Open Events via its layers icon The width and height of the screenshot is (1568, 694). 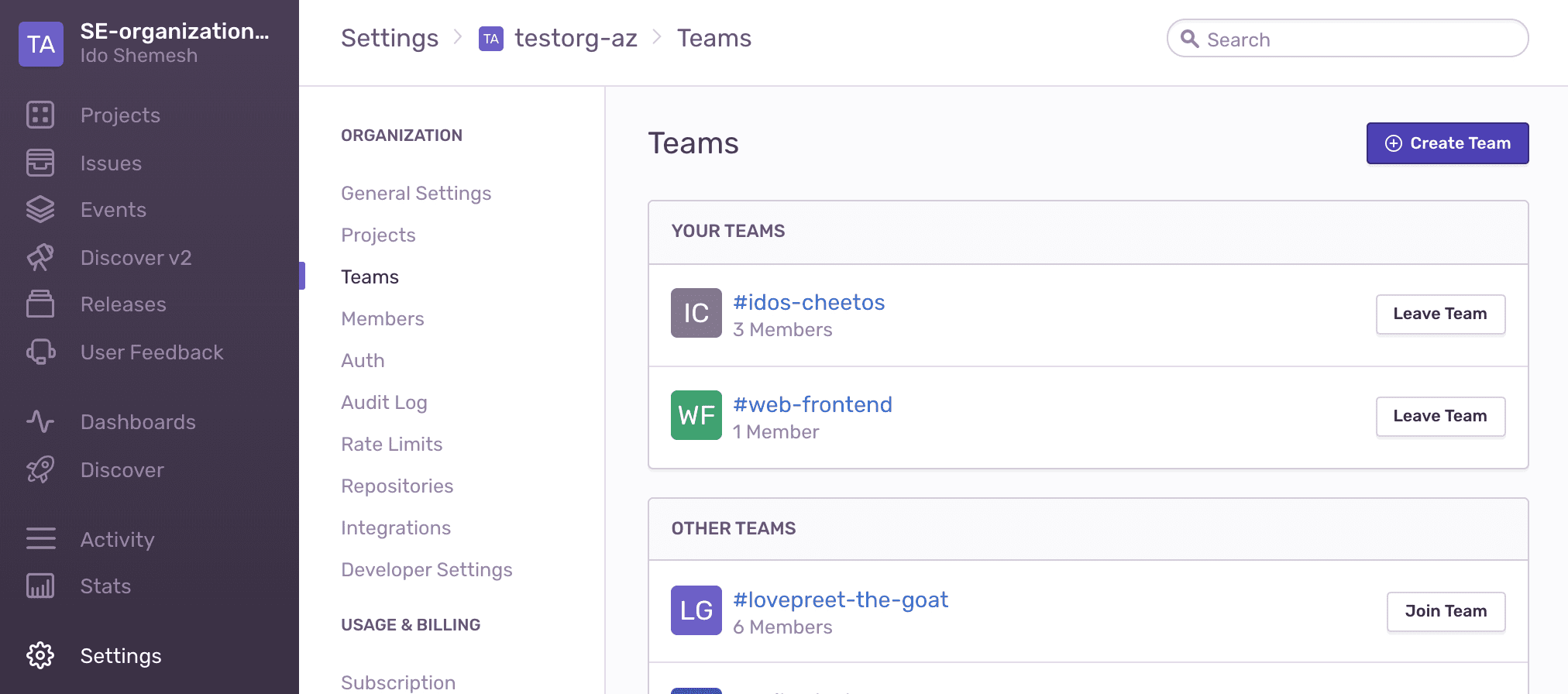pyautogui.click(x=40, y=210)
